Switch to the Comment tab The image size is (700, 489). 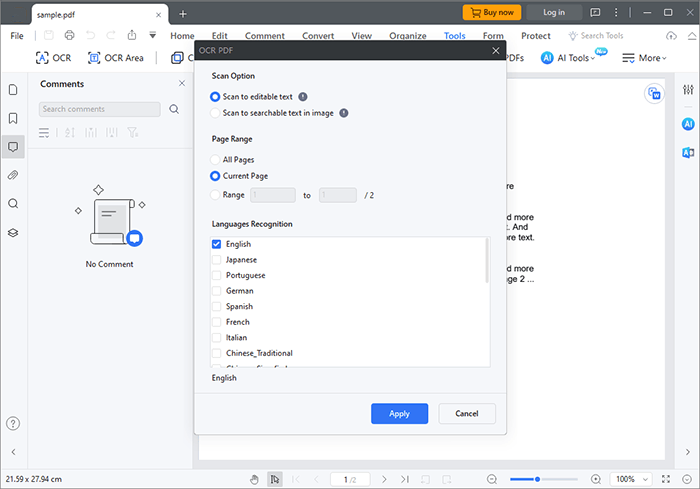pos(264,36)
